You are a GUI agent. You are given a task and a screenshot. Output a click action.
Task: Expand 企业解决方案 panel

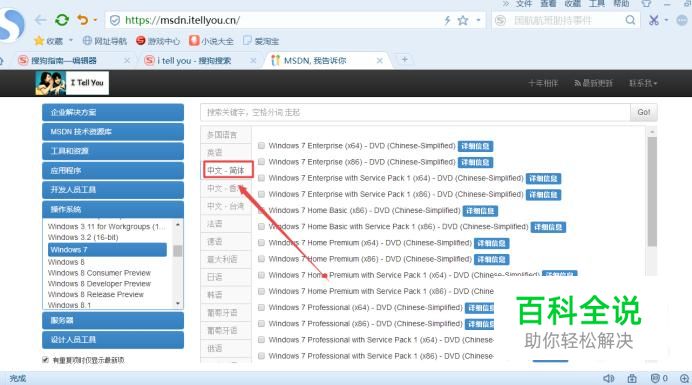(x=113, y=112)
